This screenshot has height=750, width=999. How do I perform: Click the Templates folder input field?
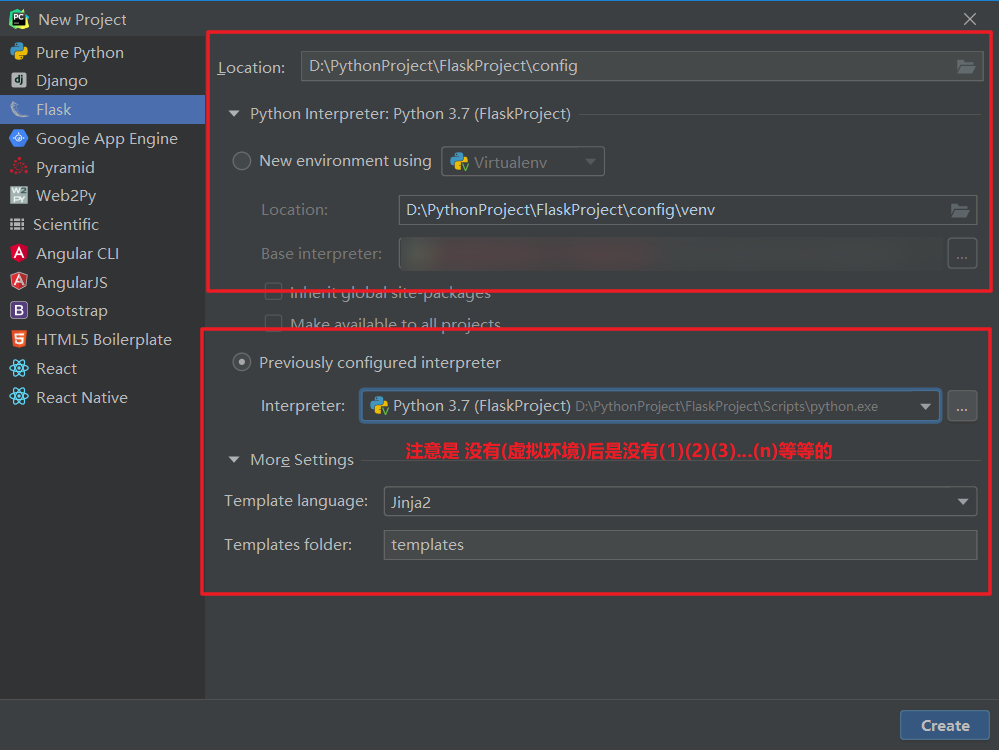coord(680,545)
